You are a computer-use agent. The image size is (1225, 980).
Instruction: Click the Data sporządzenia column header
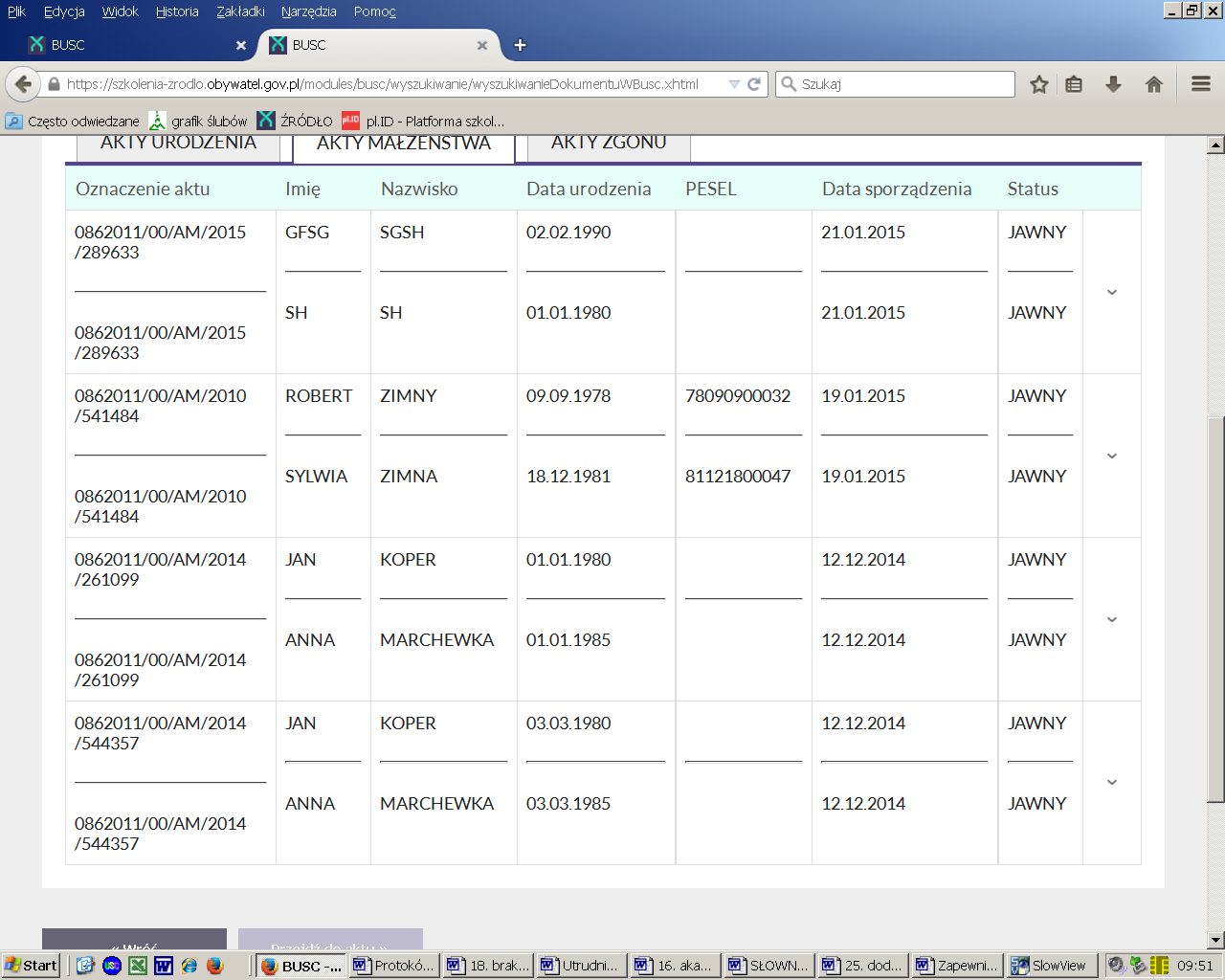point(897,189)
